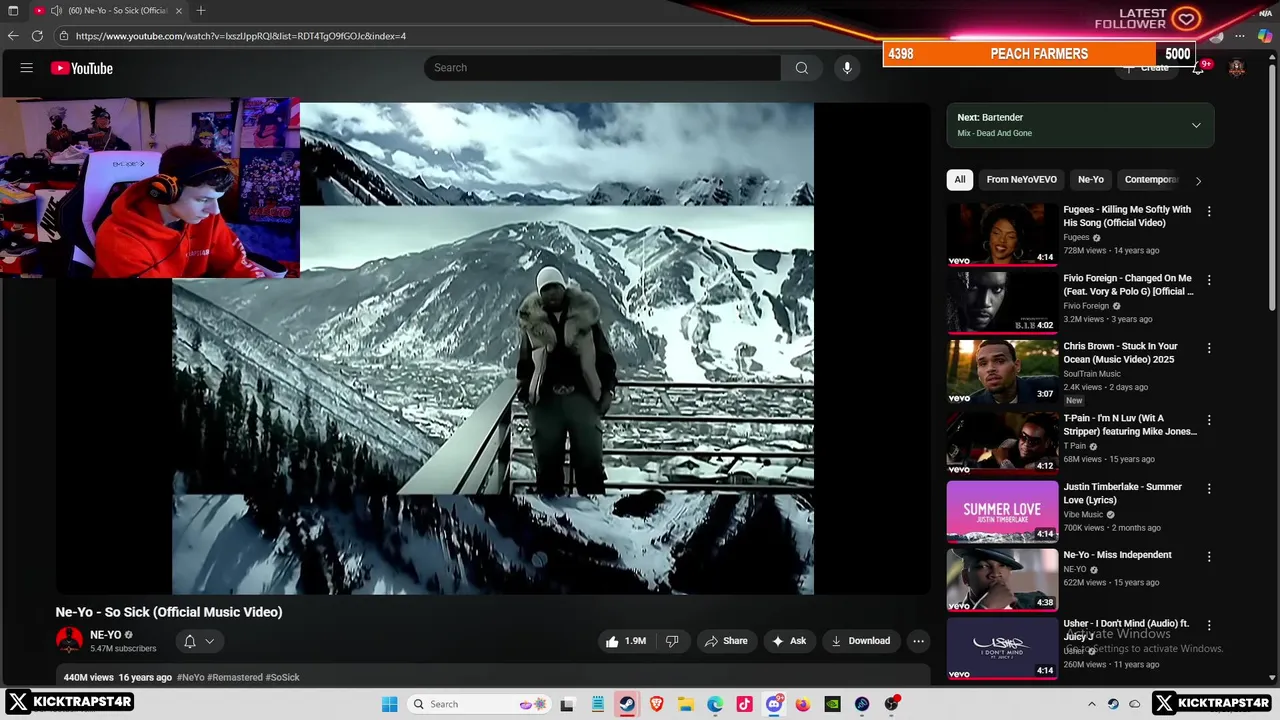Open the #Remastered hashtag link
The height and width of the screenshot is (720, 1280).
point(235,677)
